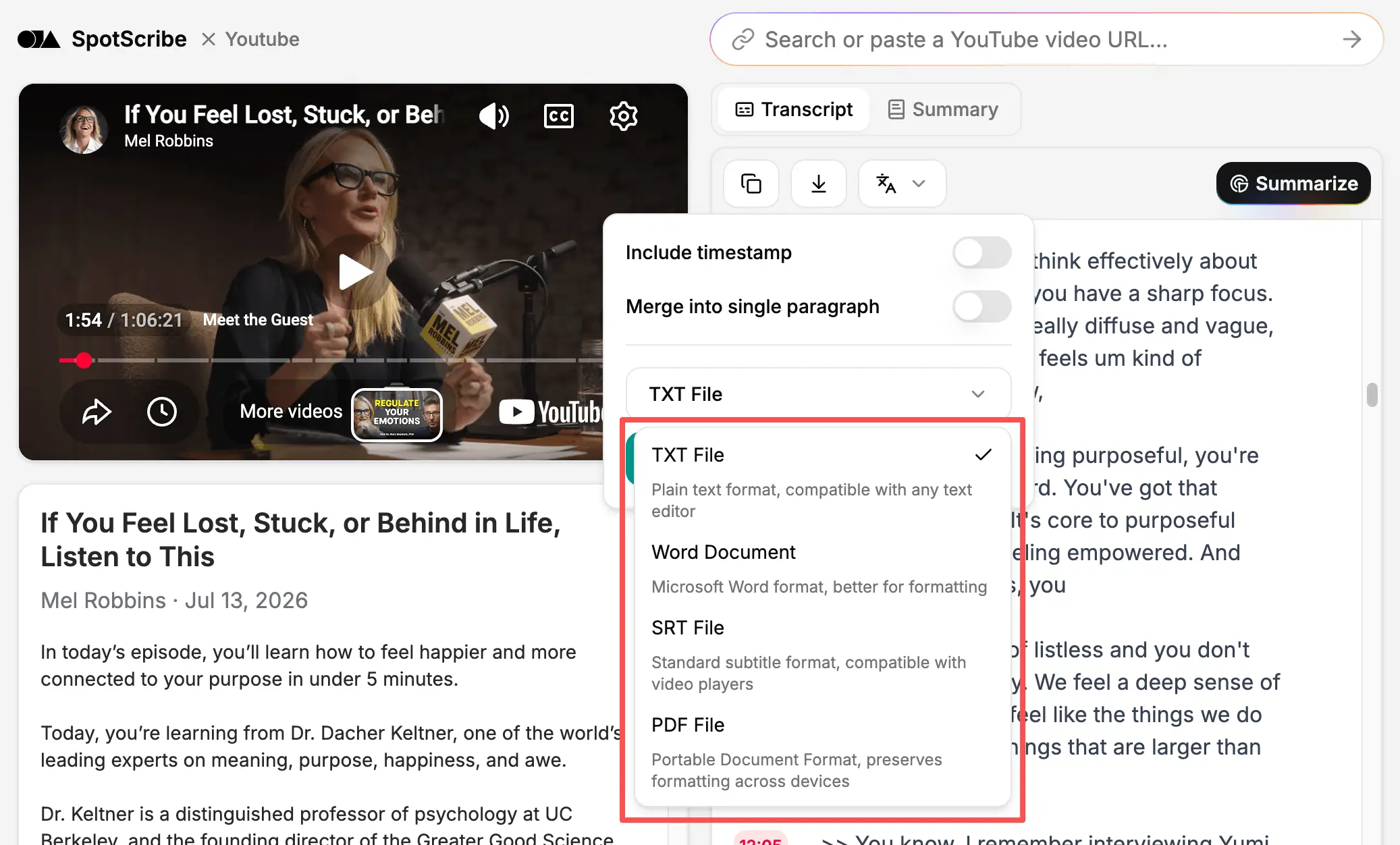Viewport: 1400px width, 845px height.
Task: Open the YouTube logo link
Action: [x=550, y=412]
